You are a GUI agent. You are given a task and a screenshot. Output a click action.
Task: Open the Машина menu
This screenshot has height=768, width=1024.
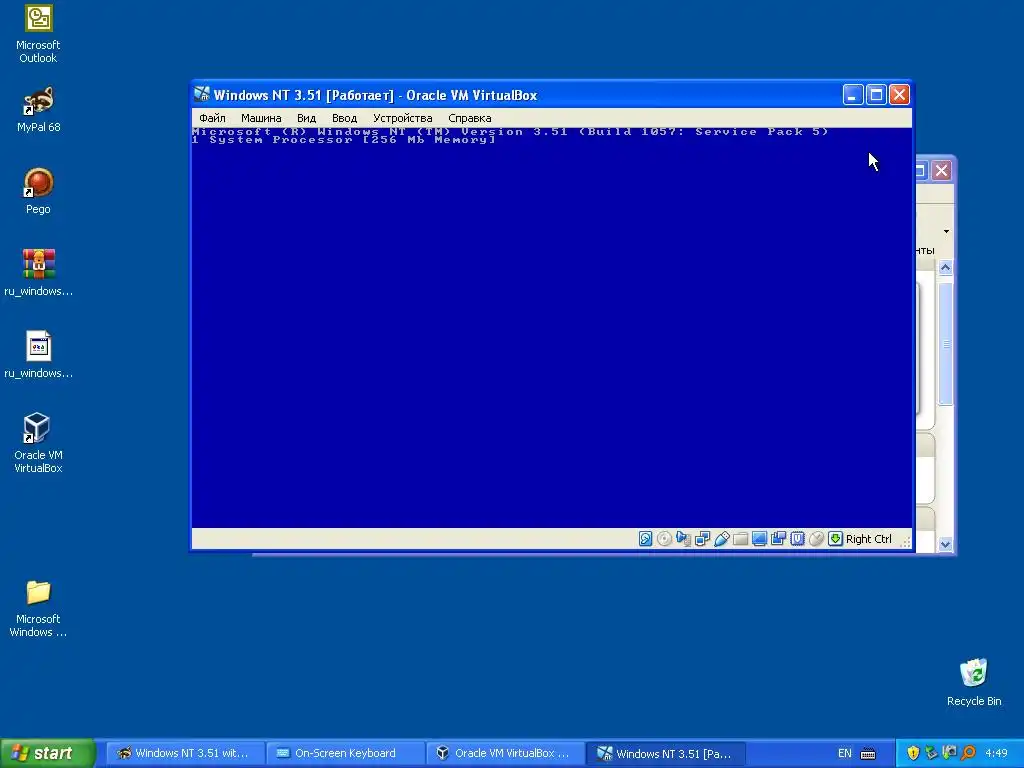(x=261, y=118)
